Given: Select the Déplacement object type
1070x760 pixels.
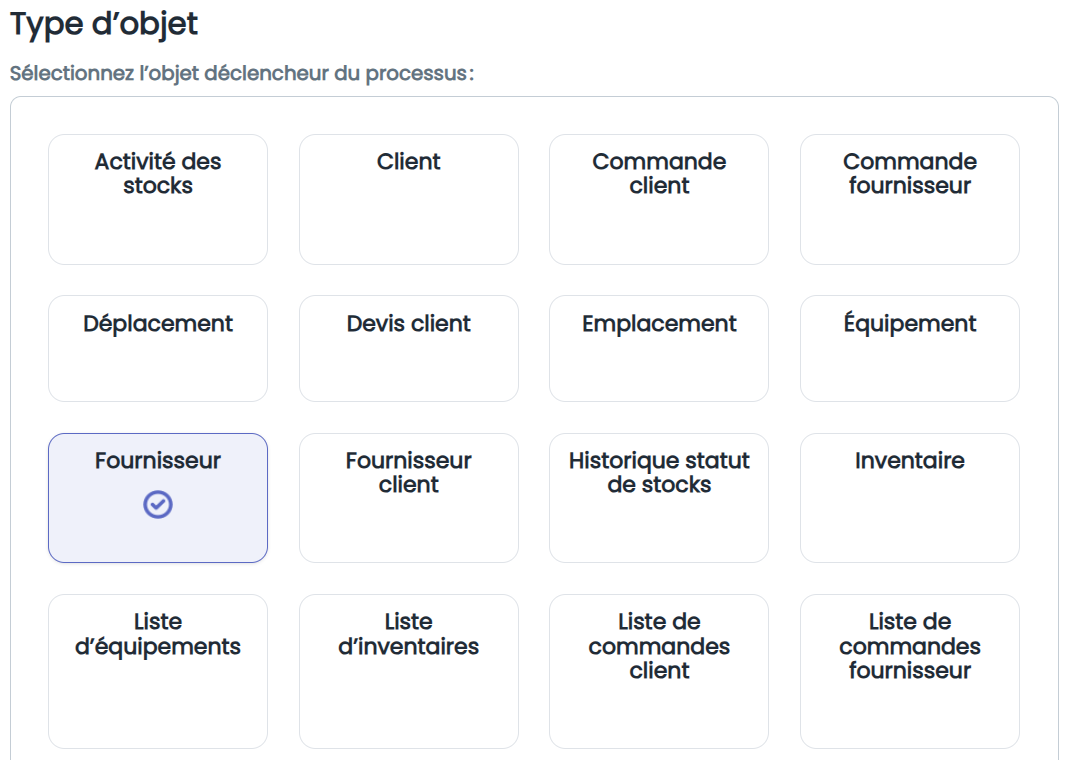Looking at the screenshot, I should pyautogui.click(x=158, y=349).
